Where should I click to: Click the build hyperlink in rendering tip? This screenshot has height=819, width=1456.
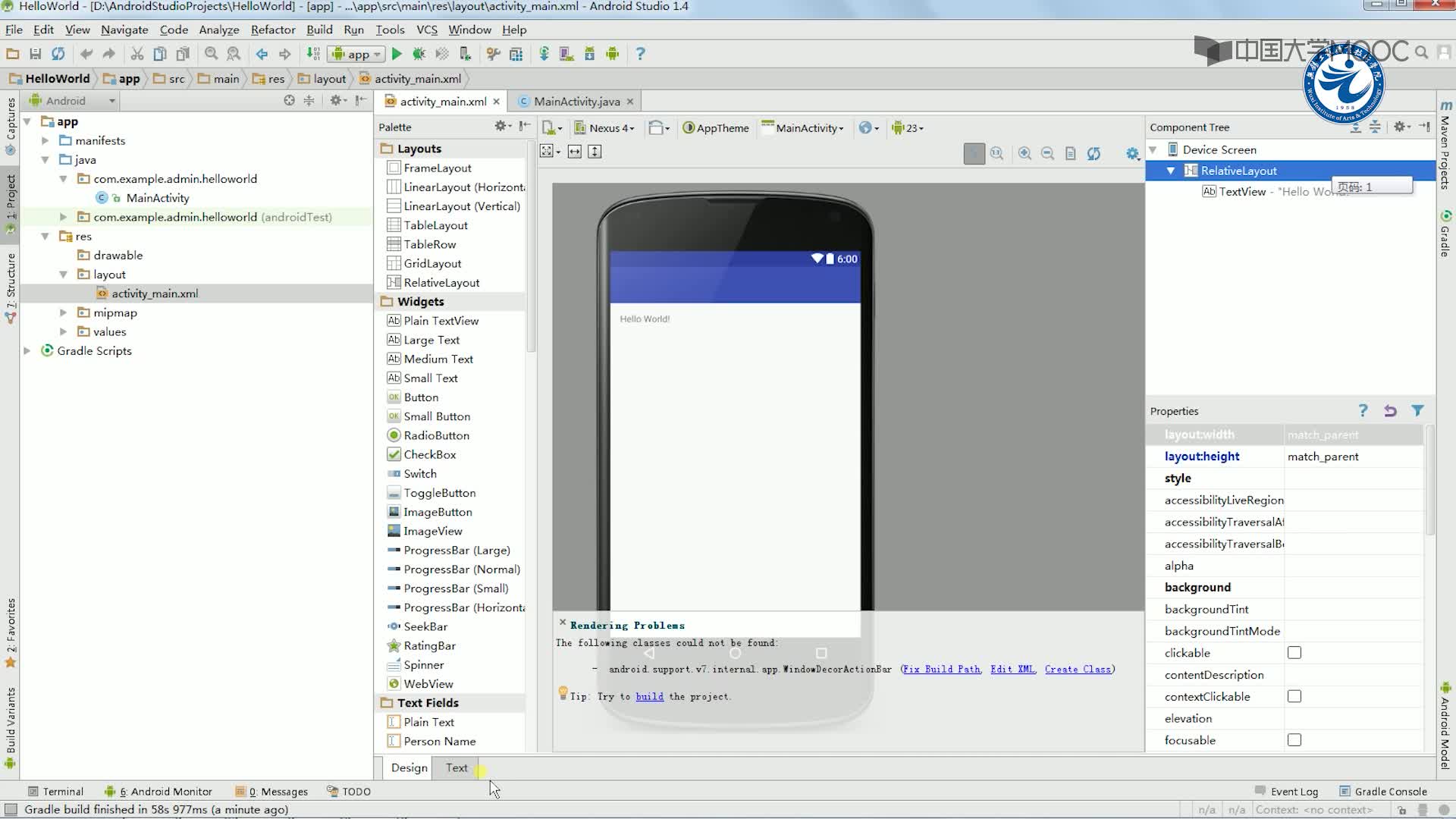649,696
